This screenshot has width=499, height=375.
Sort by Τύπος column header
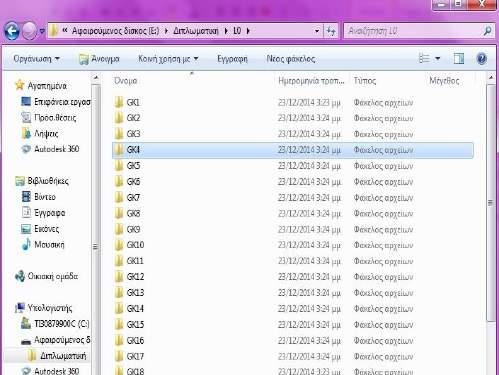(365, 81)
